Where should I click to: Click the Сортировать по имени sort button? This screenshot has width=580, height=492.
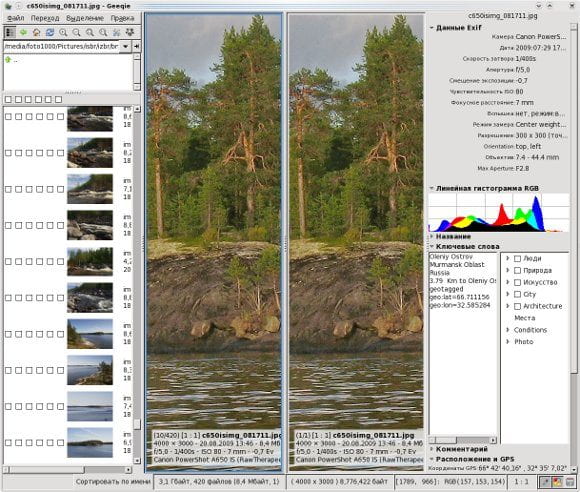(113, 482)
